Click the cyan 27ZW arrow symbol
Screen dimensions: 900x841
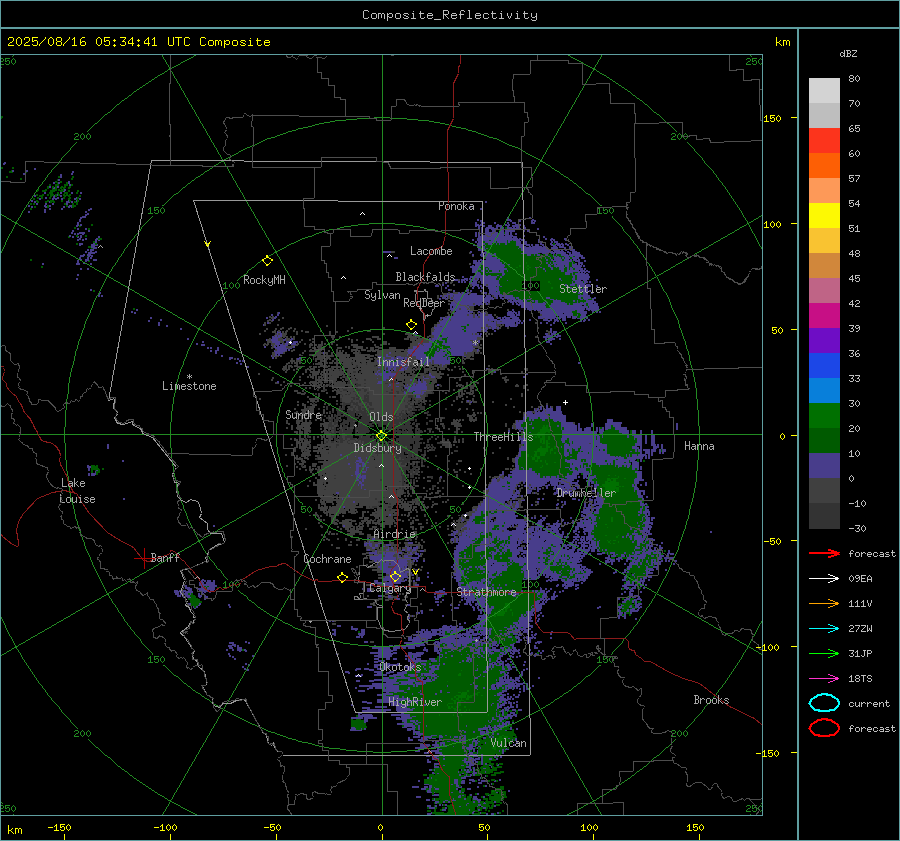824,629
